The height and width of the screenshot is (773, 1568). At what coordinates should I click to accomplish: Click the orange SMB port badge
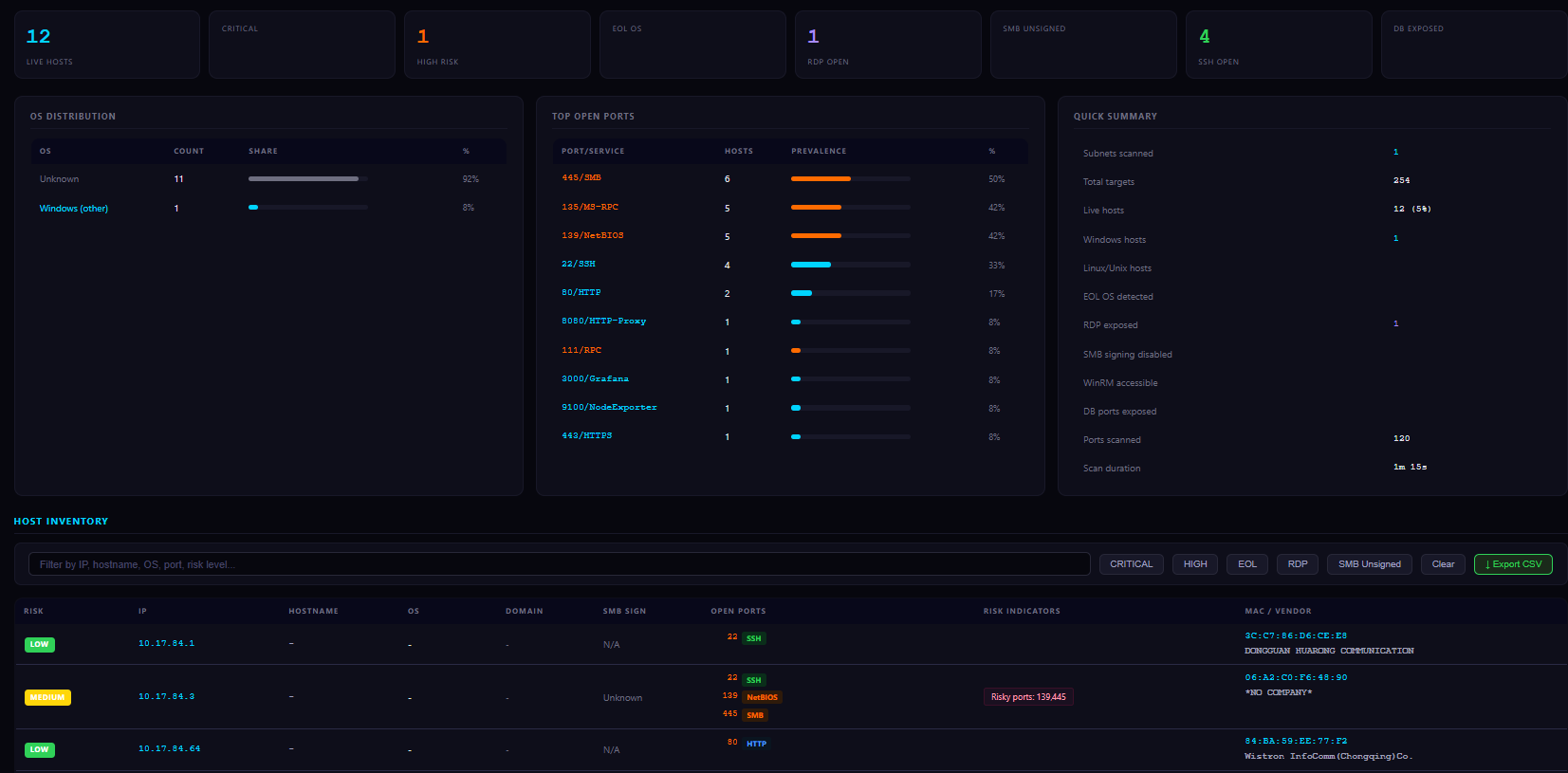click(755, 715)
